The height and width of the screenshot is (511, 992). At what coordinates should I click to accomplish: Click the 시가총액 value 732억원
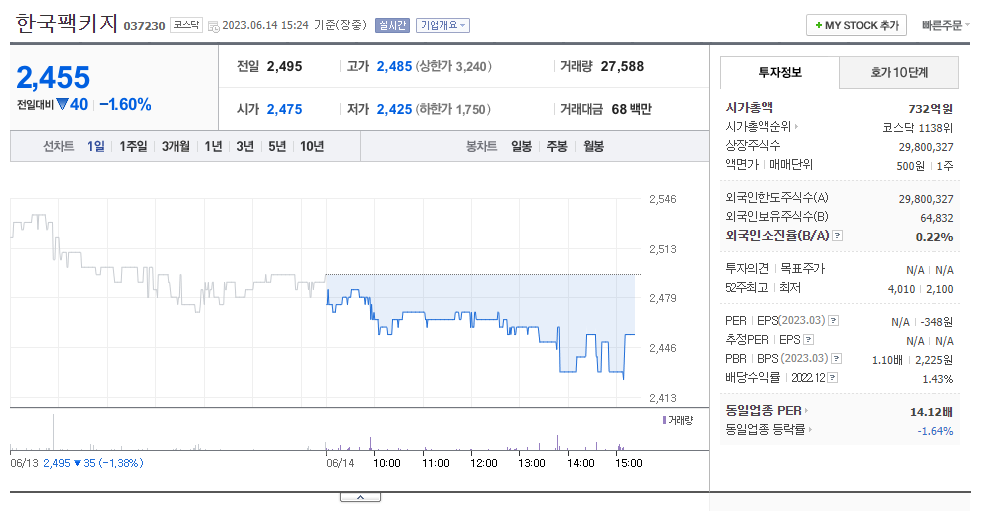931,109
